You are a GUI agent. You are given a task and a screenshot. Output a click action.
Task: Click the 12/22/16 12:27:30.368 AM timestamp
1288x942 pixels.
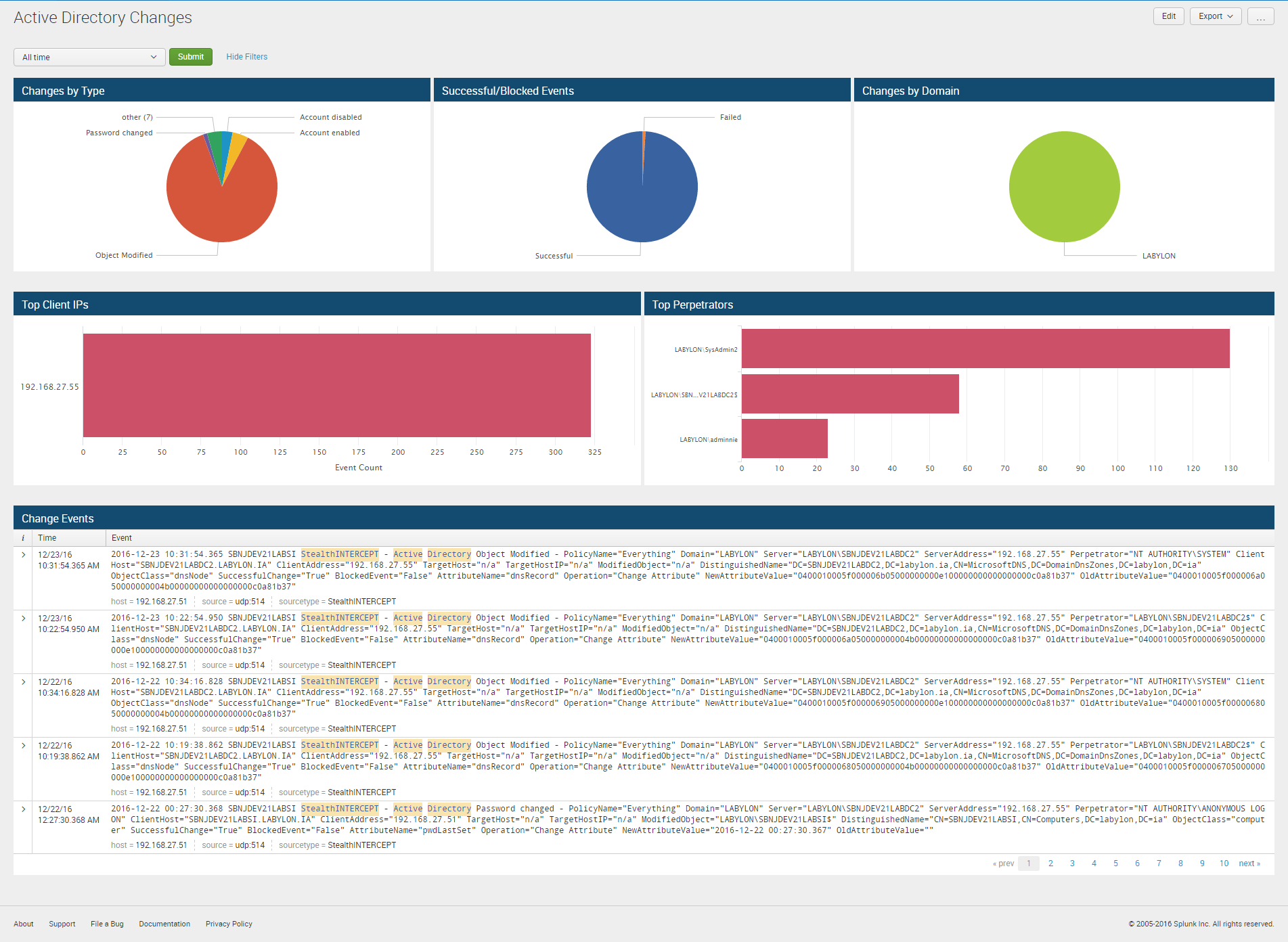tap(68, 815)
